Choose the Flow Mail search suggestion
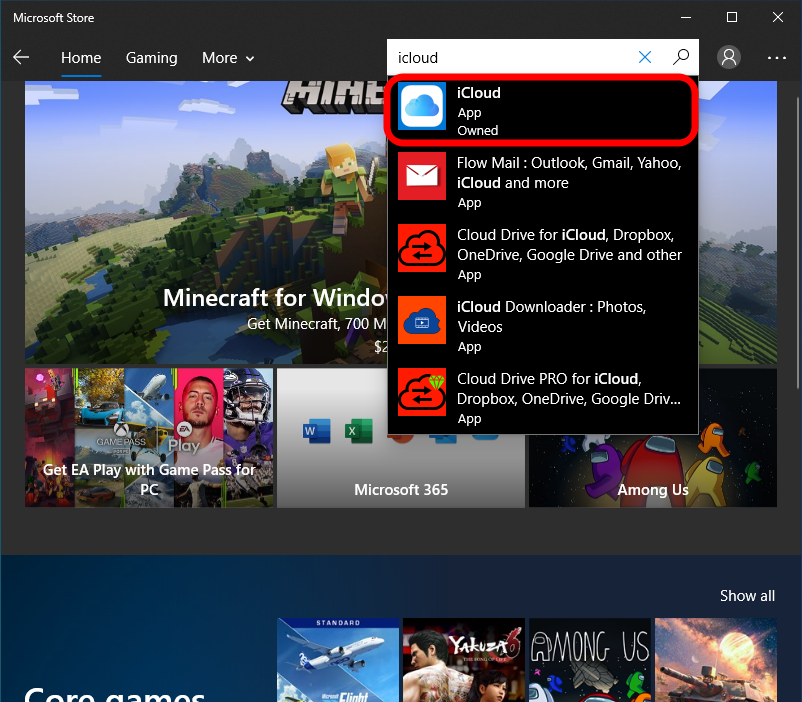This screenshot has height=702, width=802. tap(543, 181)
